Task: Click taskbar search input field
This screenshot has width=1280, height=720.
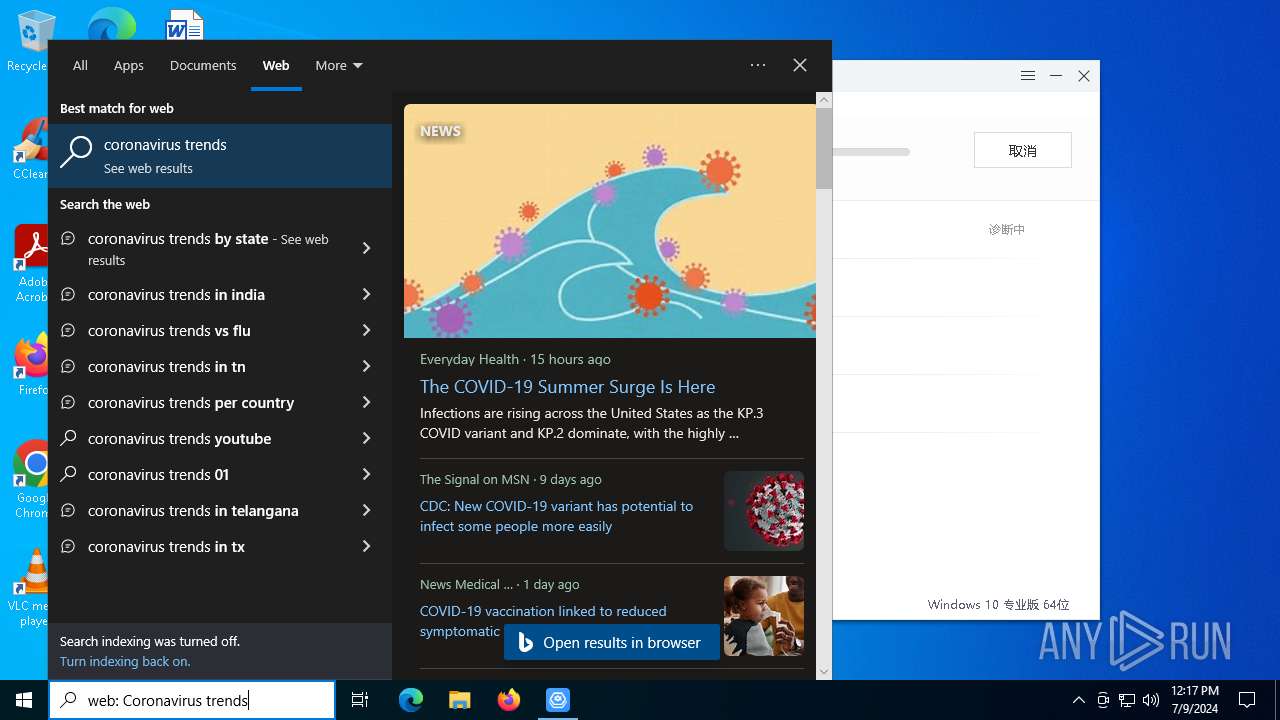Action: (x=192, y=700)
